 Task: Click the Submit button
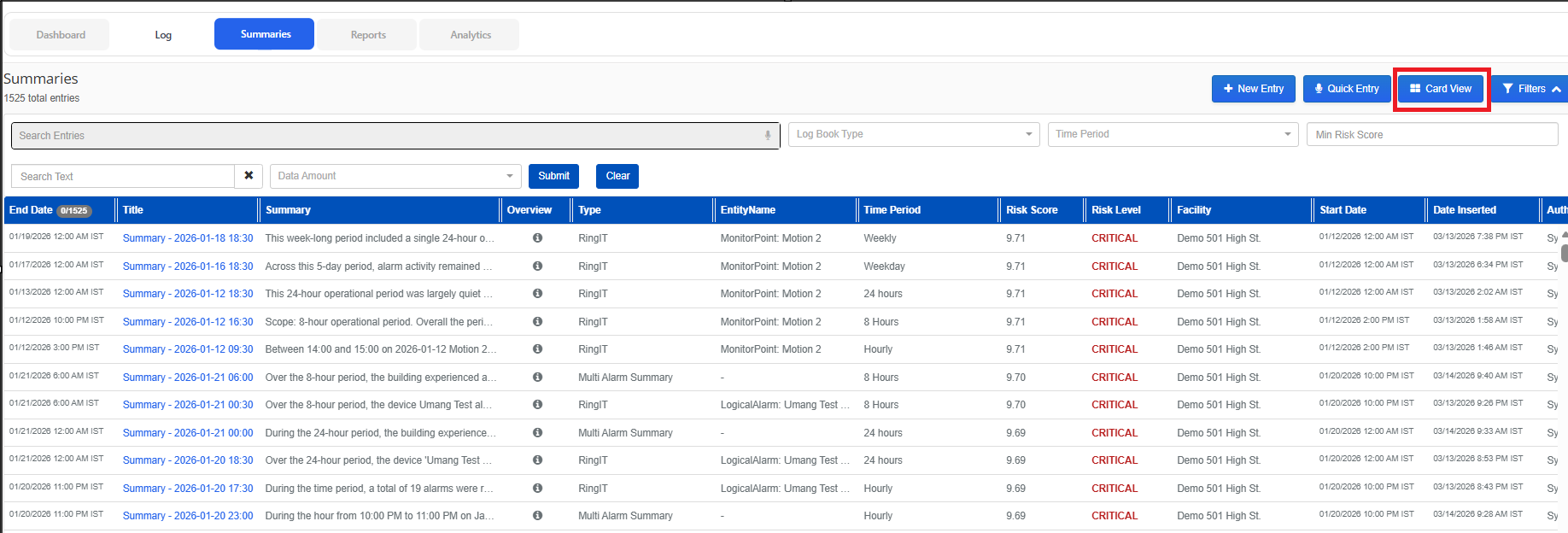(553, 176)
